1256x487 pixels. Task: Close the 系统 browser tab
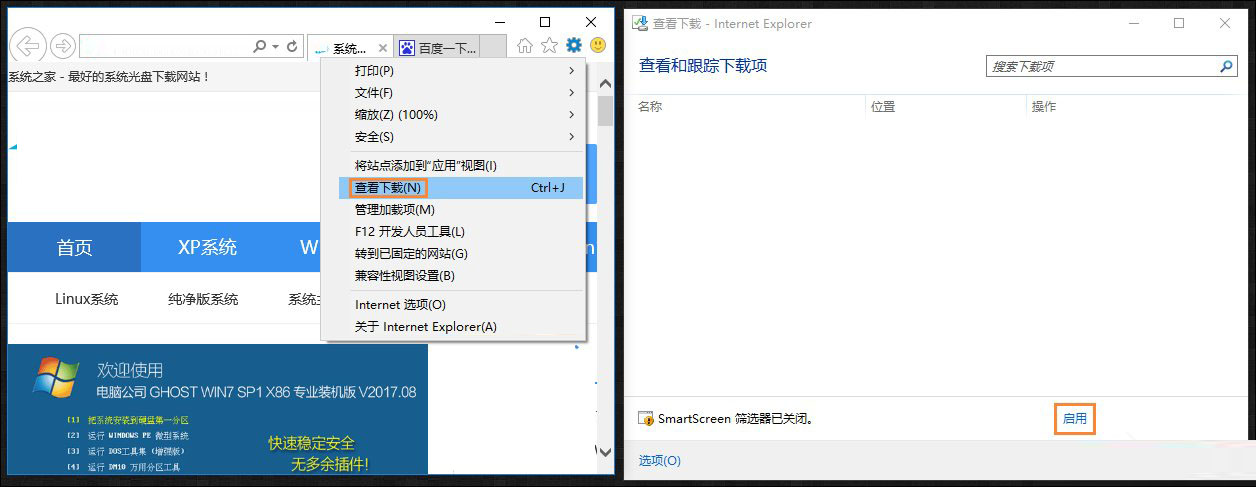click(x=382, y=47)
